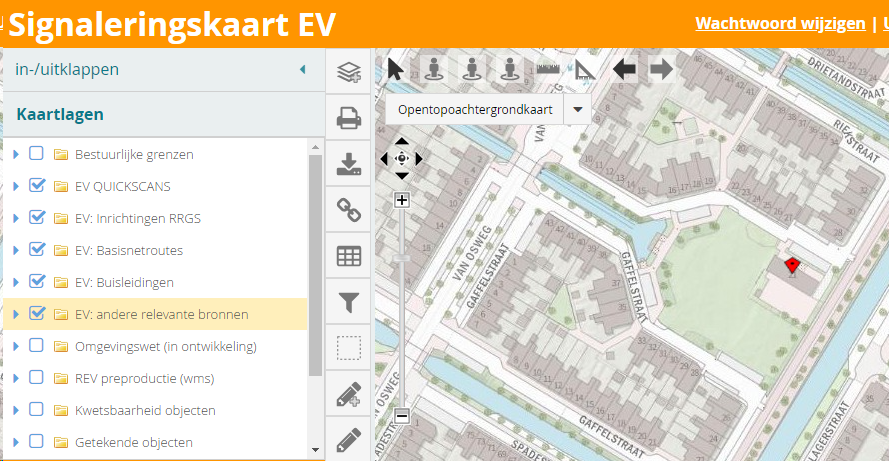
Task: Go to previous map extent arrow
Action: (624, 69)
